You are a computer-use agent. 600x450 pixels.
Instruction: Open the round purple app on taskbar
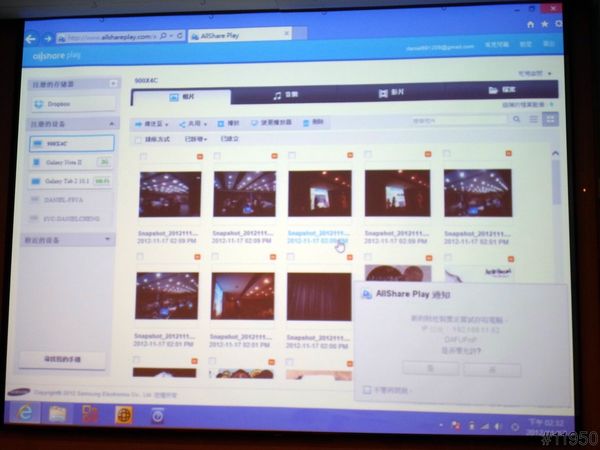point(158,416)
